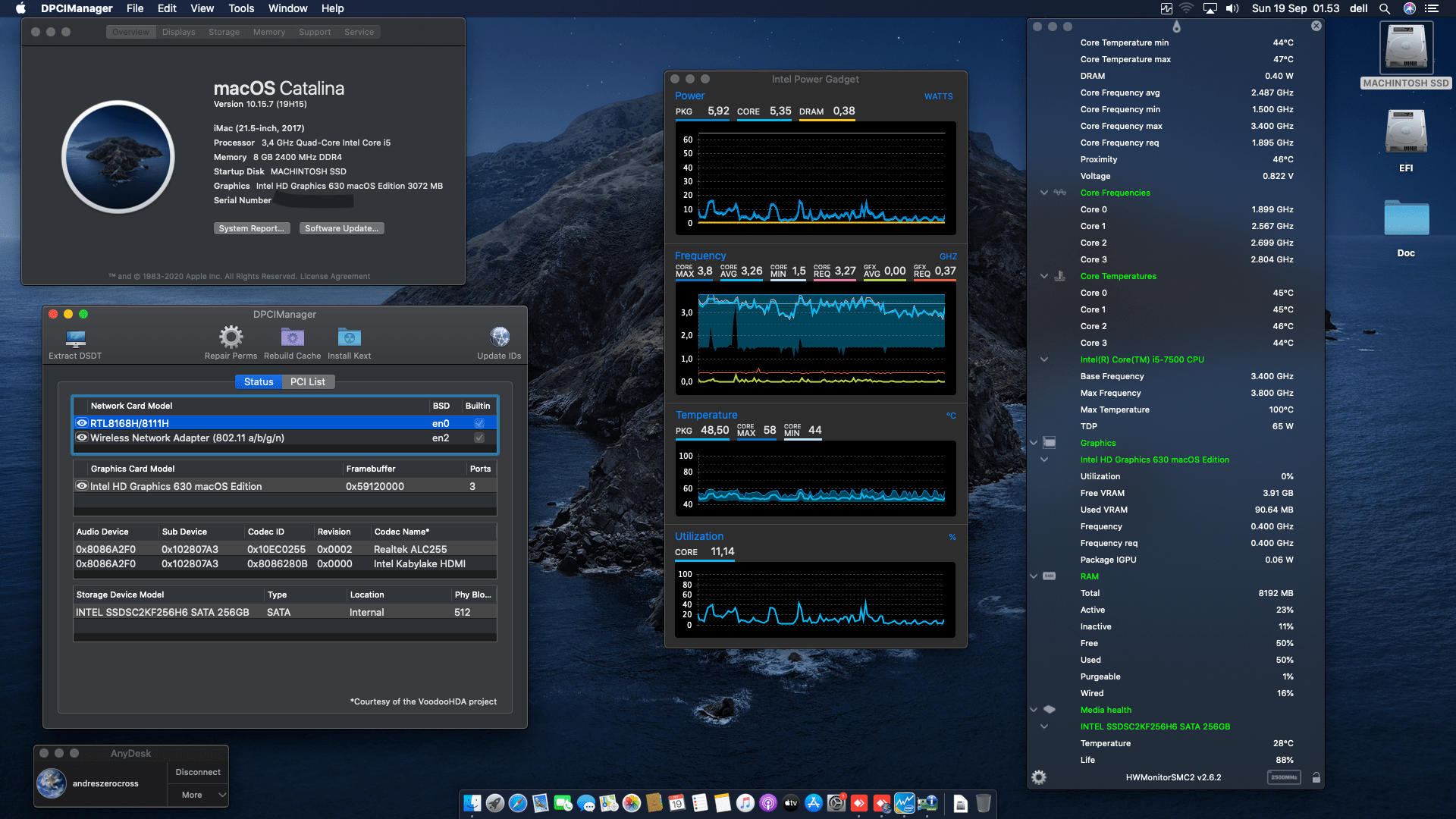Open Safari in the Dock
The height and width of the screenshot is (819, 1456).
(518, 803)
